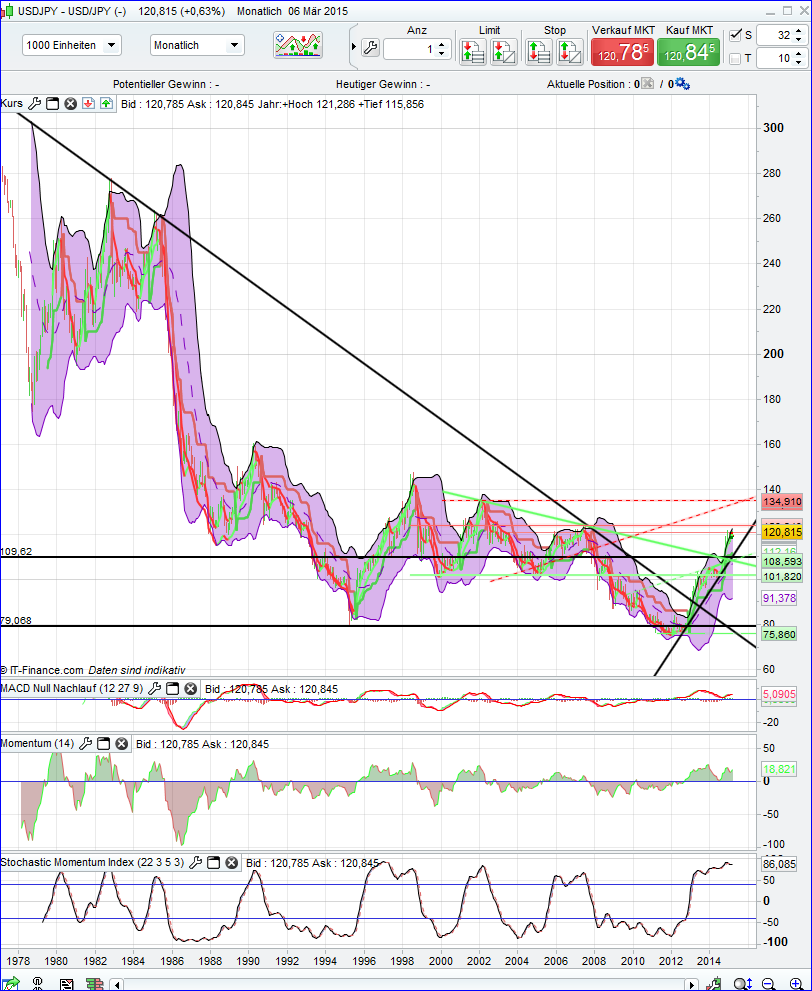Open the Kurs panel settings wrench icon
812x991 pixels.
tap(34, 103)
